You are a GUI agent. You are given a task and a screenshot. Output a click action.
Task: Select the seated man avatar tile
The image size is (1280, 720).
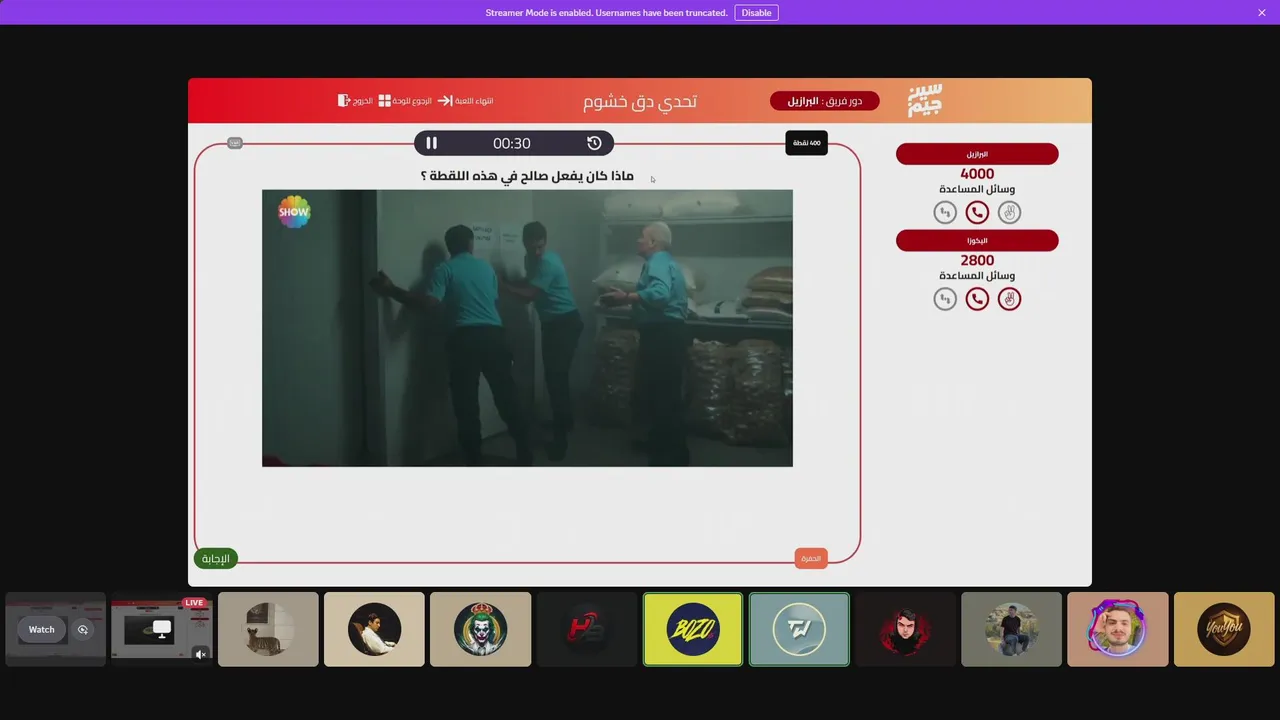pyautogui.click(x=374, y=629)
